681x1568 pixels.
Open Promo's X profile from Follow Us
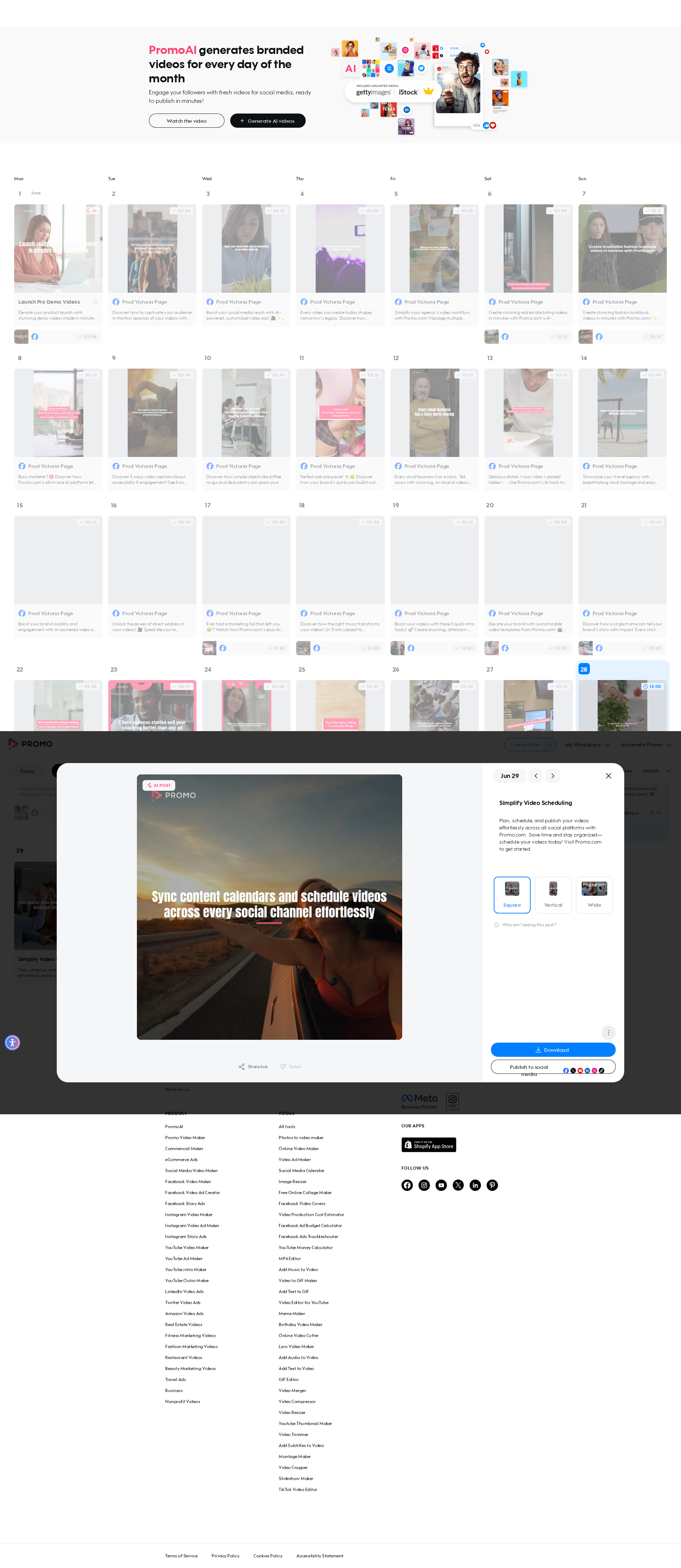point(458,1185)
